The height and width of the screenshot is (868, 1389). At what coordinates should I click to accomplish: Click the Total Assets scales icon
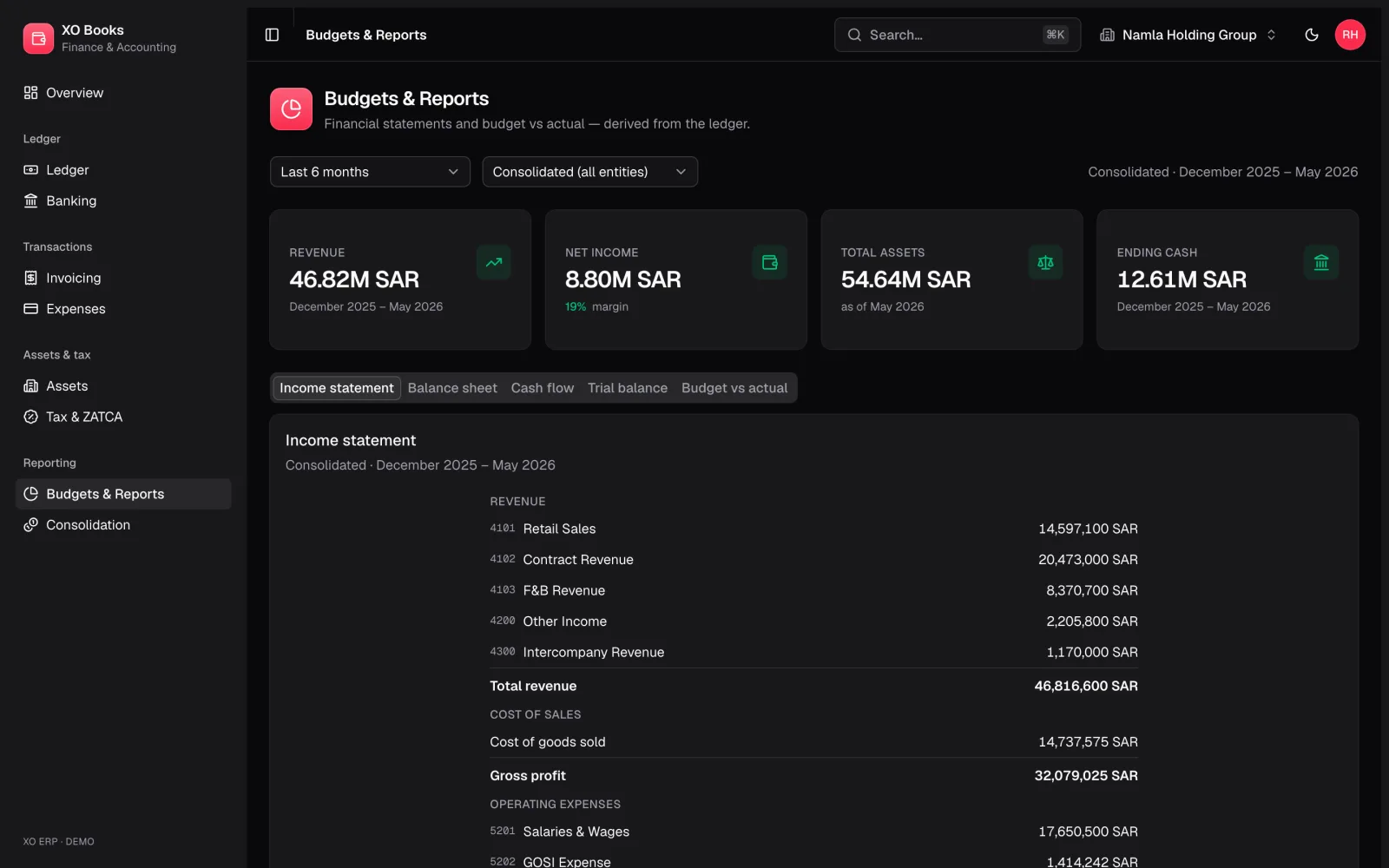click(1045, 262)
